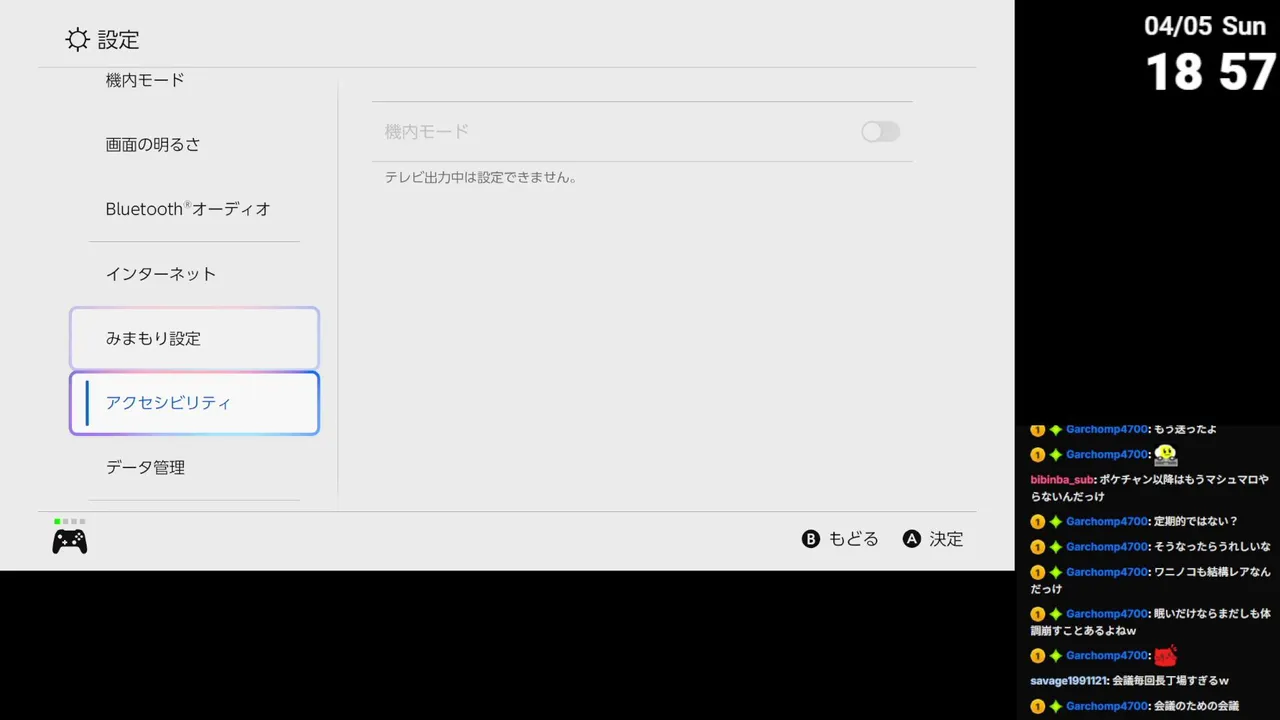The image size is (1280, 720).
Task: Click green star badge in the red cat emote row
Action: (x=1055, y=656)
